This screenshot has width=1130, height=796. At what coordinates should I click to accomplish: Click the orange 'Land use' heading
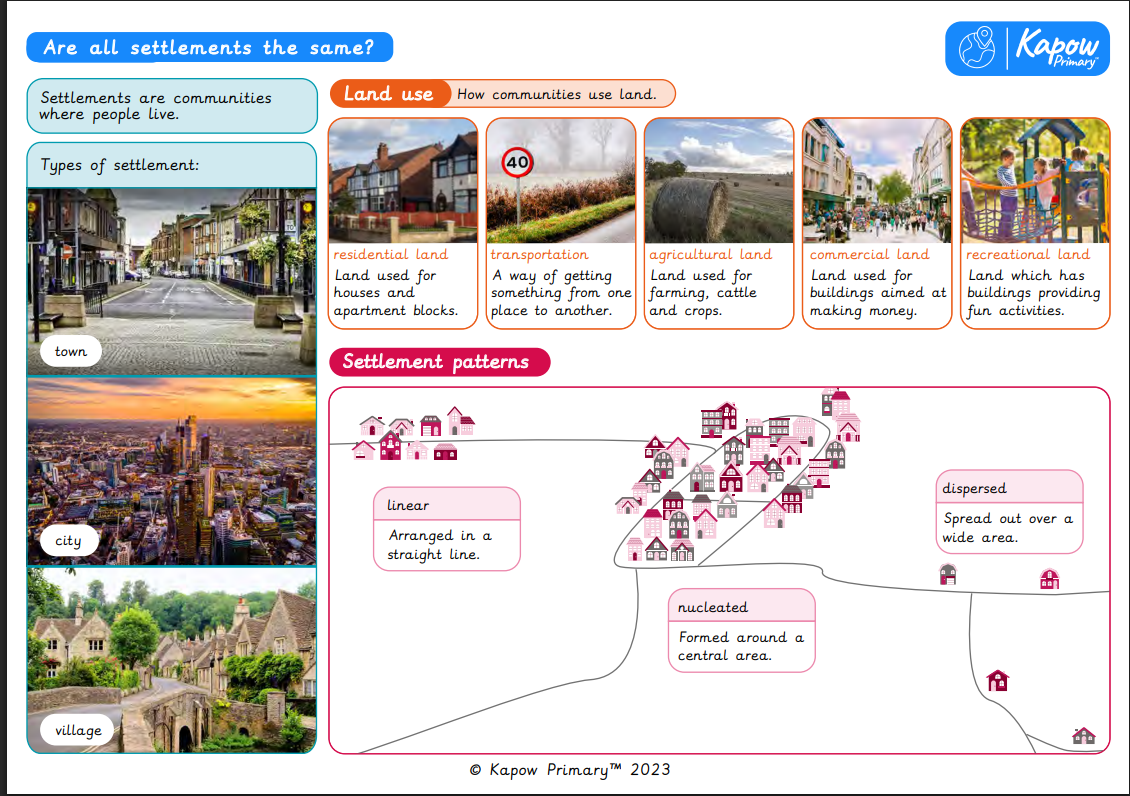388,94
